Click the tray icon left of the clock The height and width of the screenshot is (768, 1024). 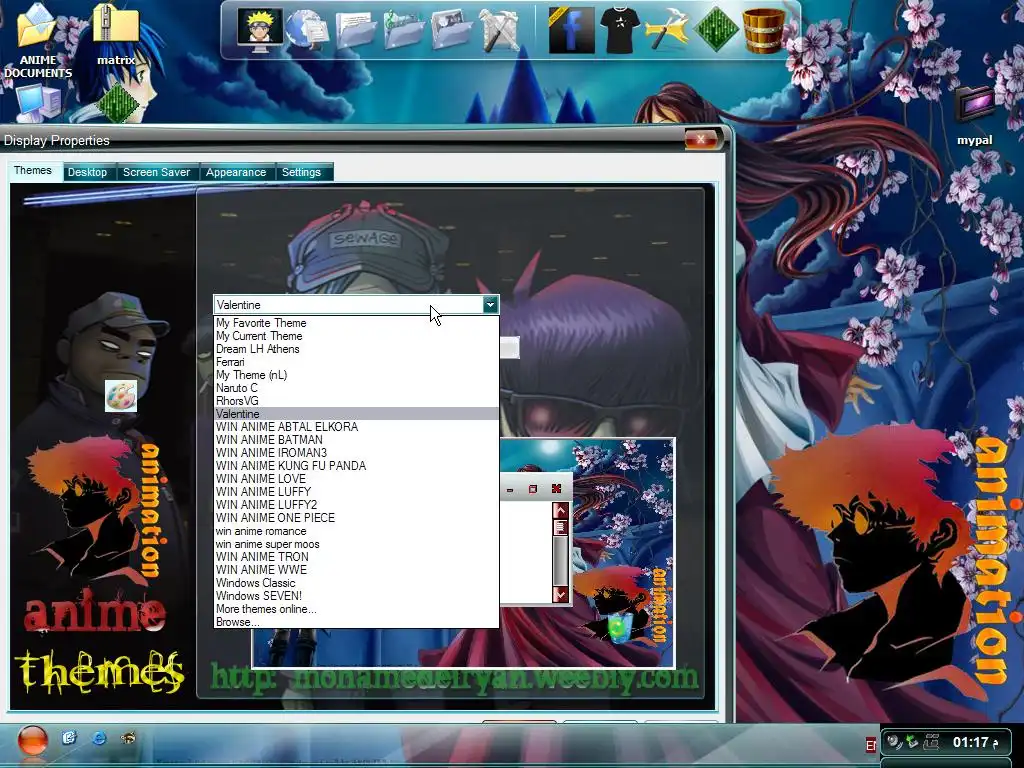[931, 742]
